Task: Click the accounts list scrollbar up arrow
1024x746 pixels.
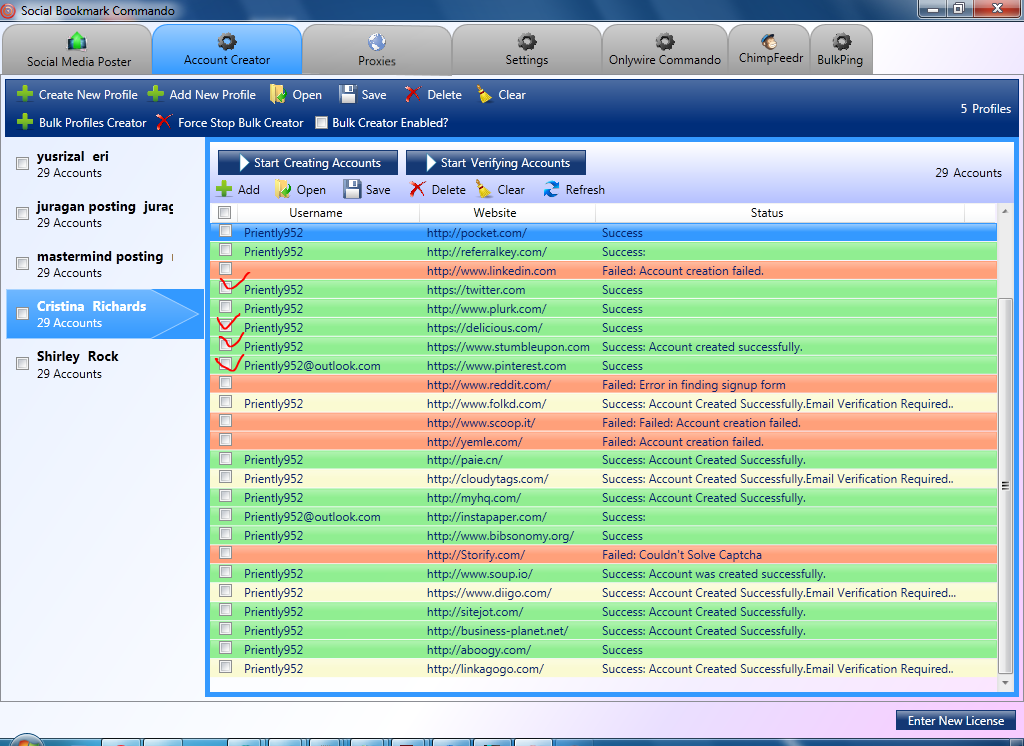Action: click(x=1005, y=212)
